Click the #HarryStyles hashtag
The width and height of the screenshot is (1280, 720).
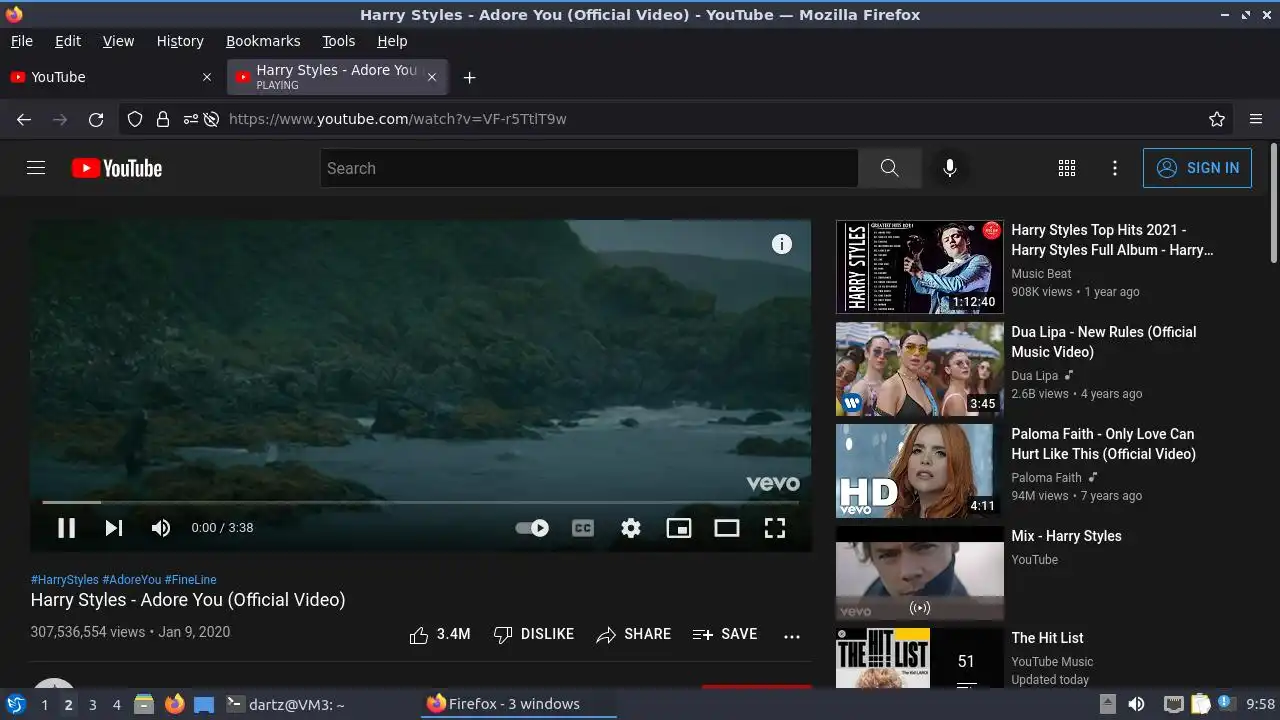(x=65, y=580)
